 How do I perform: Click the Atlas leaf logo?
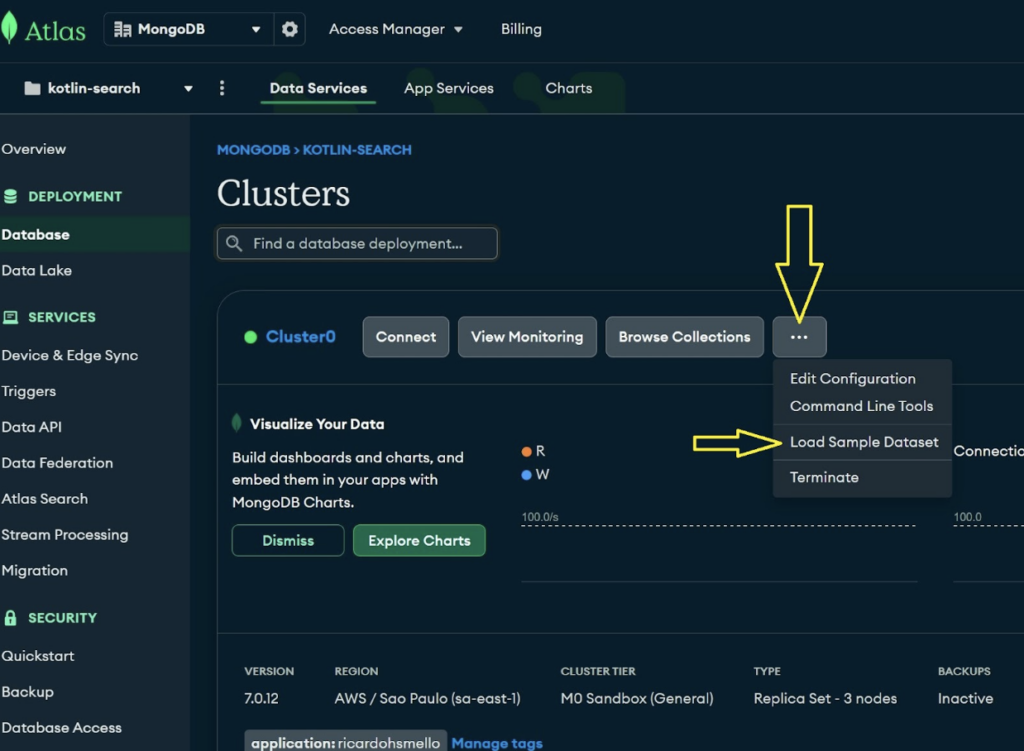[10, 29]
